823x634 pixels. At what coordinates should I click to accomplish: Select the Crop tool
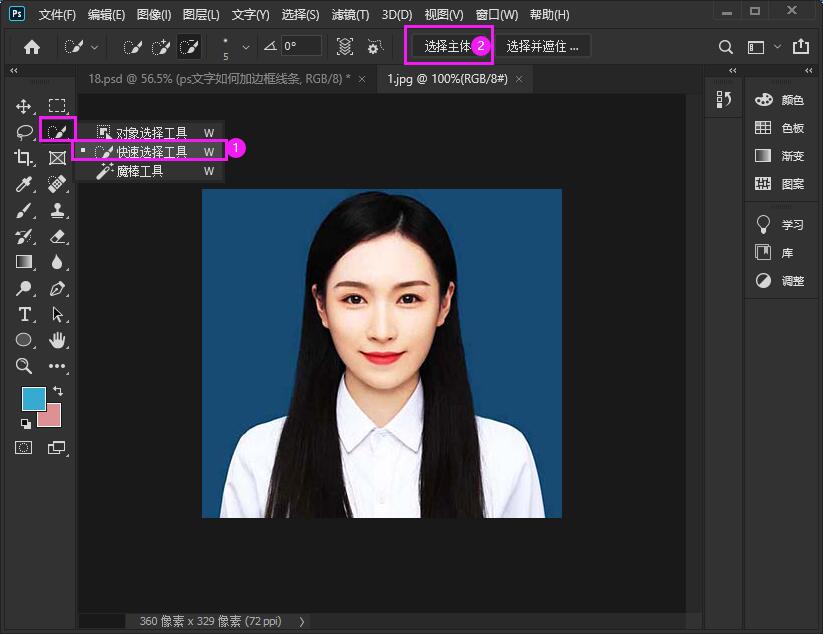pos(24,157)
